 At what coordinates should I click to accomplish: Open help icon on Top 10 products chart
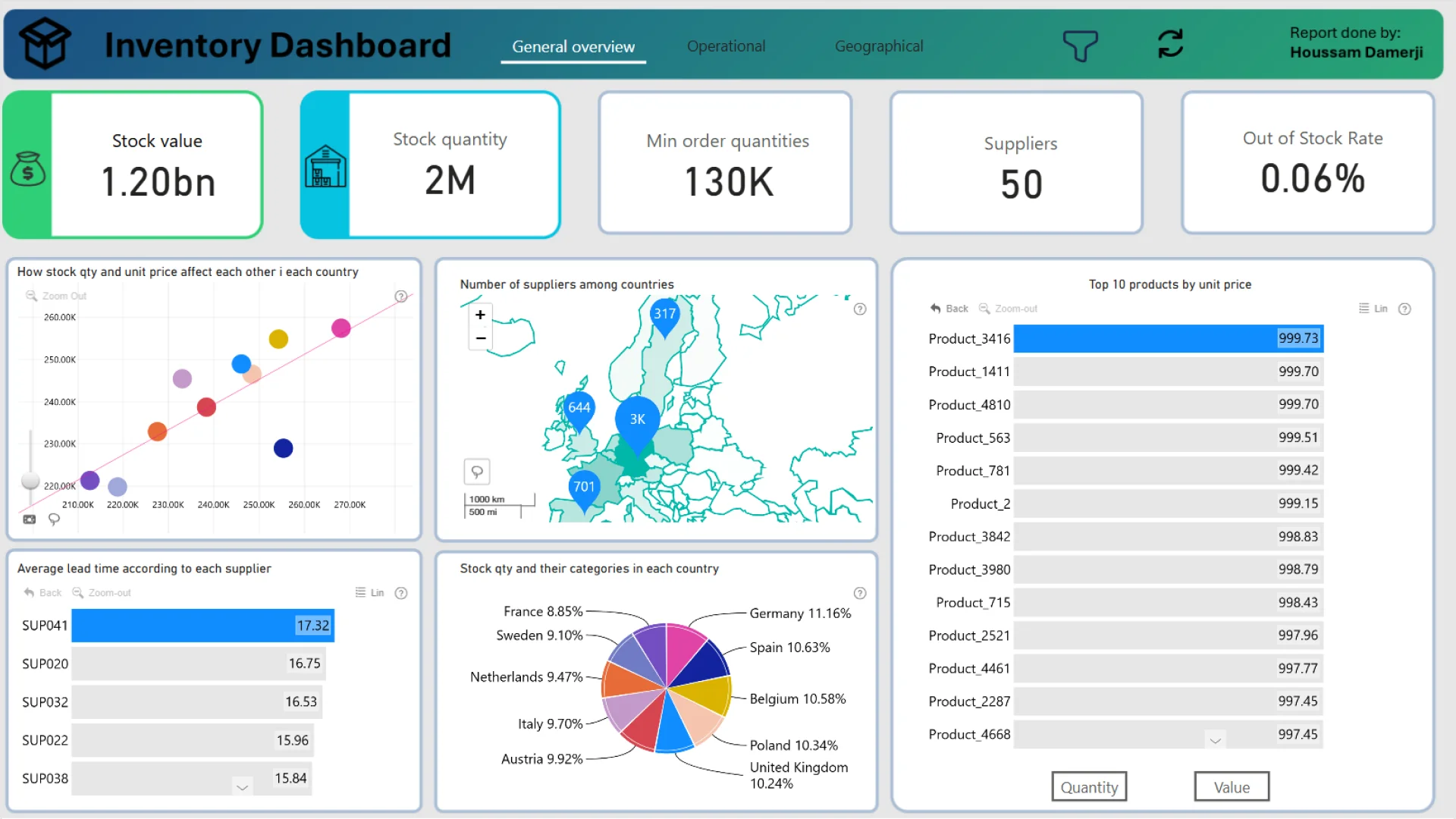(x=1404, y=309)
